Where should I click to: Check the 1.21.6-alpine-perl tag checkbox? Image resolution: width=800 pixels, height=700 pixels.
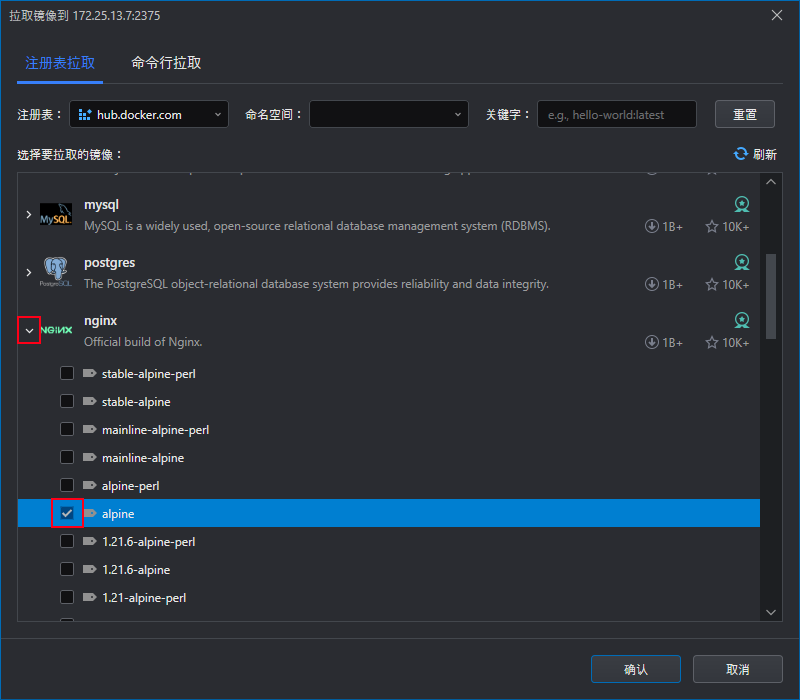point(67,541)
